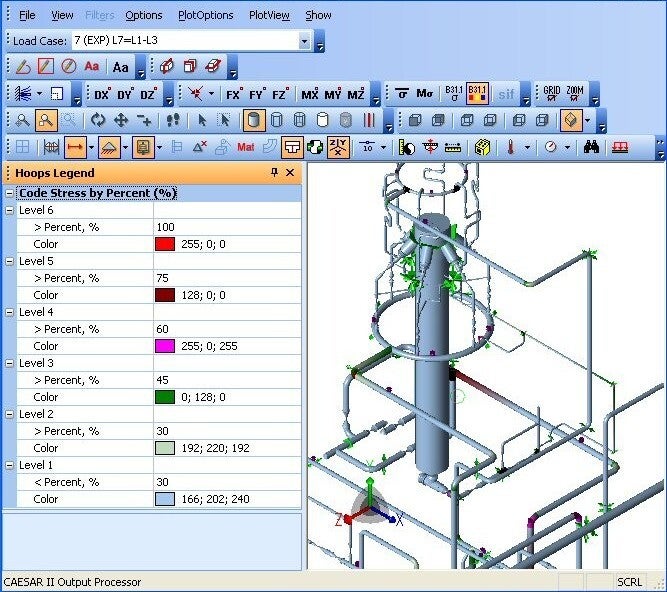Select the Pan view arrows icon
This screenshot has width=667, height=592.
[x=121, y=120]
